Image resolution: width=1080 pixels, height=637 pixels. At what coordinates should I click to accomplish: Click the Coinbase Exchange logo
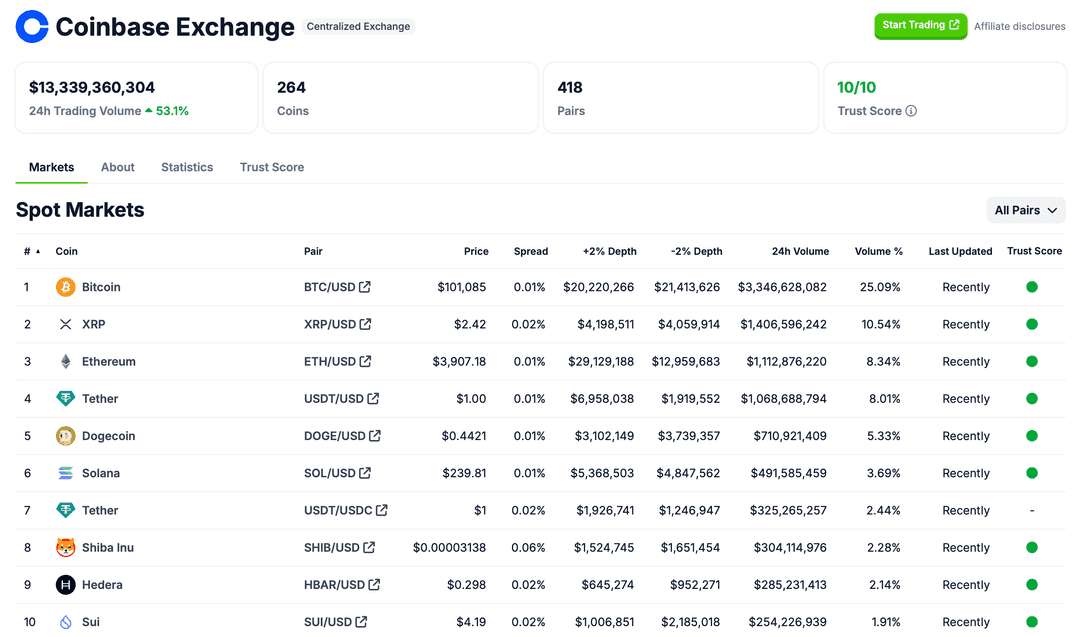pos(31,26)
